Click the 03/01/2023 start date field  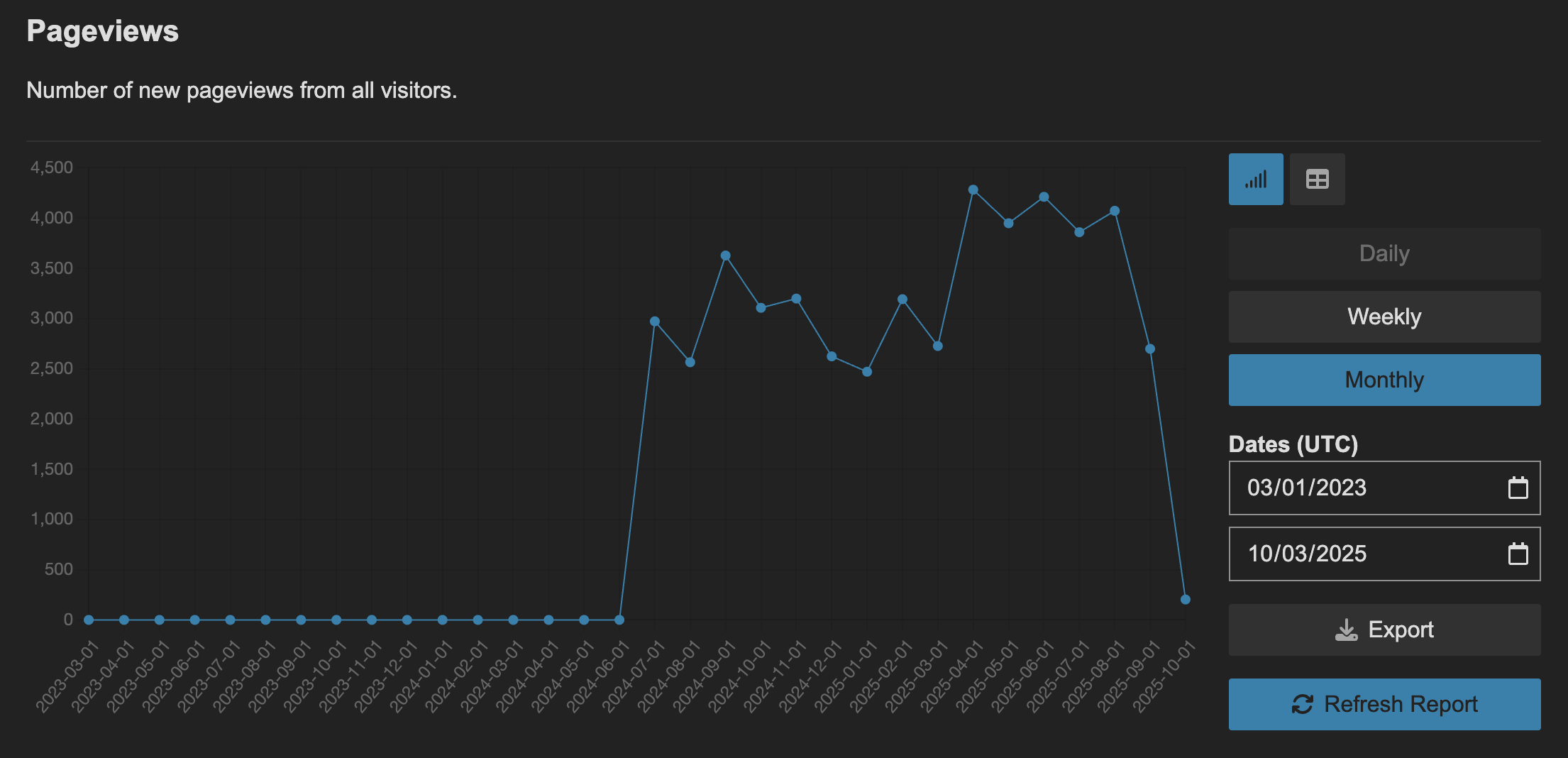(x=1348, y=488)
